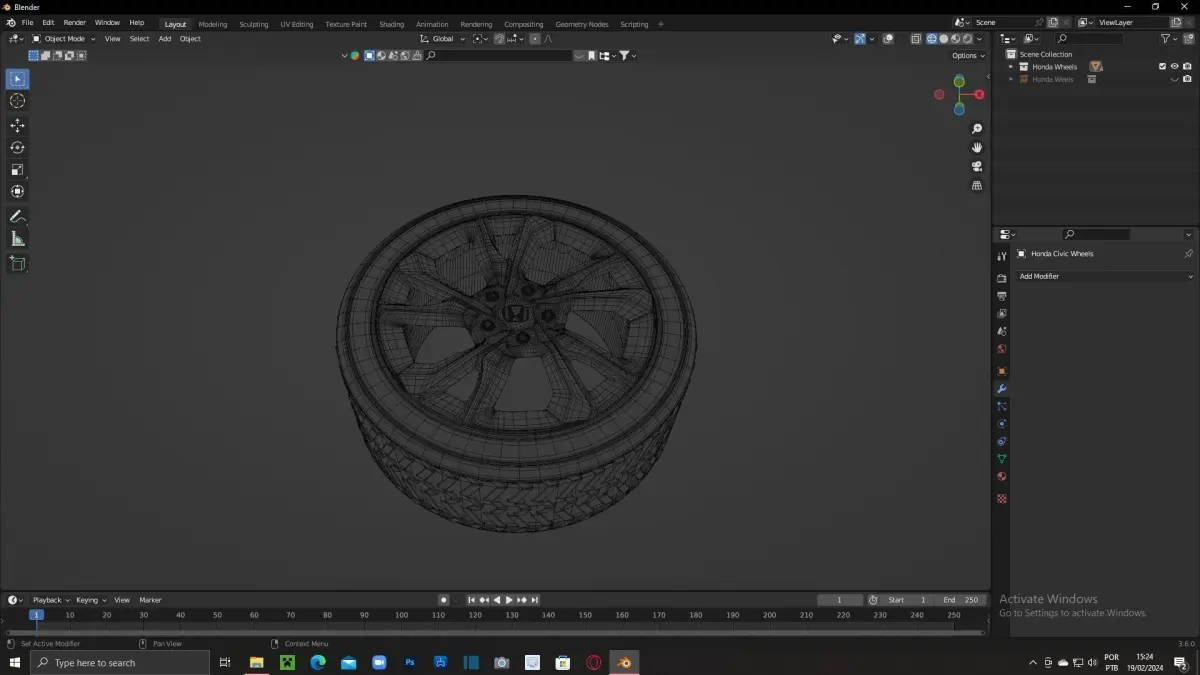Play the animation forward

pyautogui.click(x=509, y=600)
